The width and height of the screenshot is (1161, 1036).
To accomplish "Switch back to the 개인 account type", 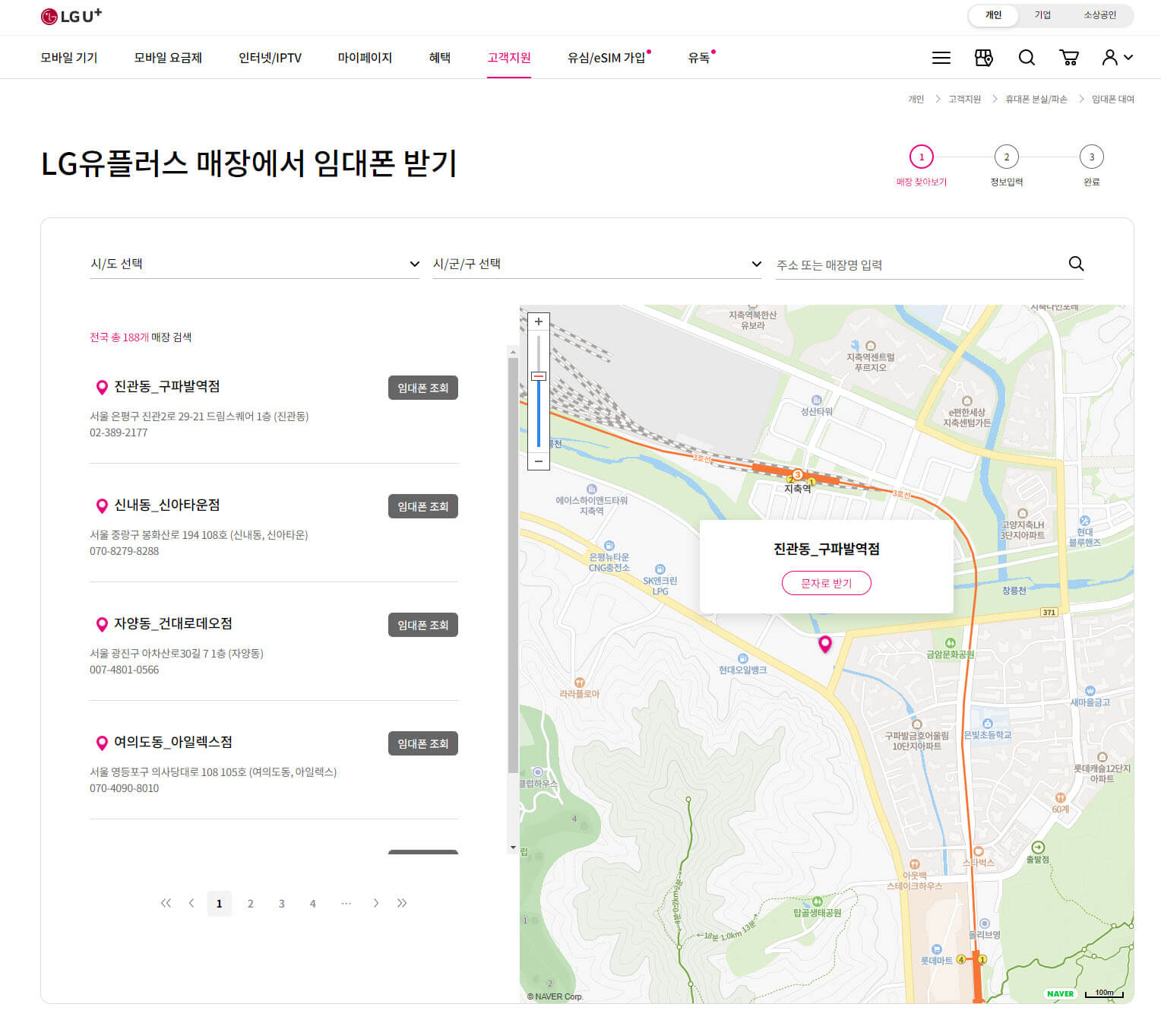I will click(x=993, y=14).
